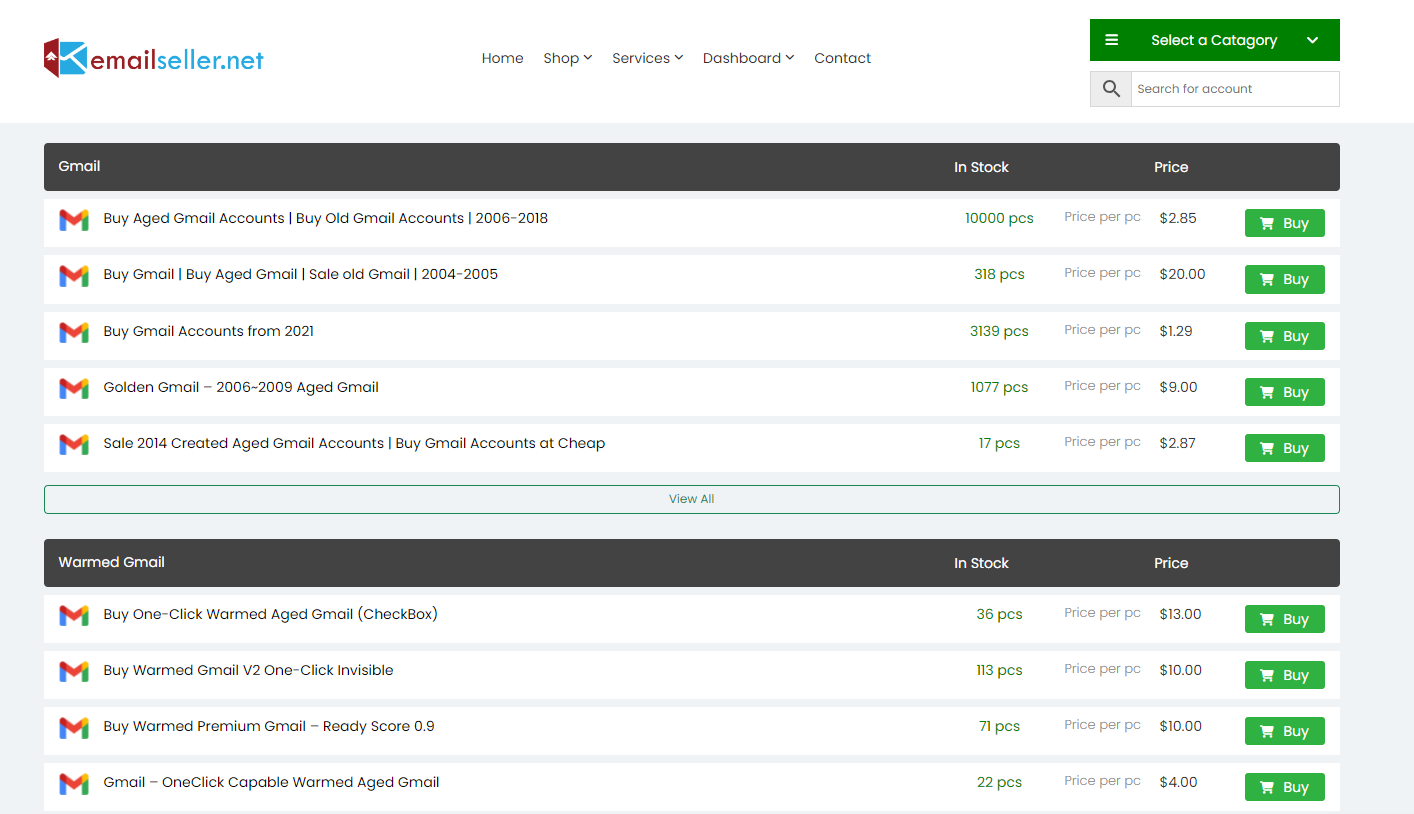
Task: Focus the Search for account field
Action: pos(1235,89)
